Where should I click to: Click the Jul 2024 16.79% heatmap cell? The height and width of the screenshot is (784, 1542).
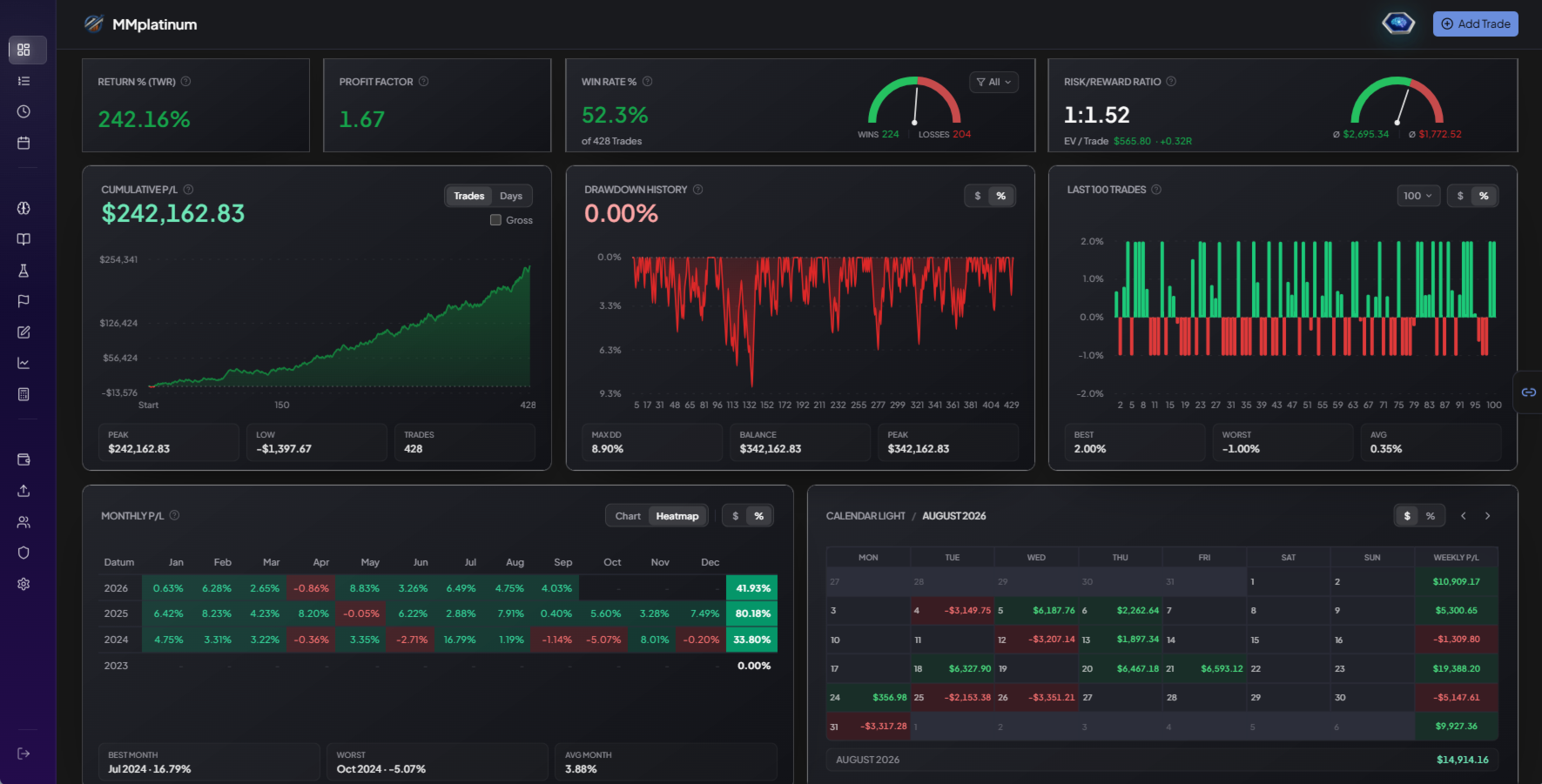(x=460, y=640)
